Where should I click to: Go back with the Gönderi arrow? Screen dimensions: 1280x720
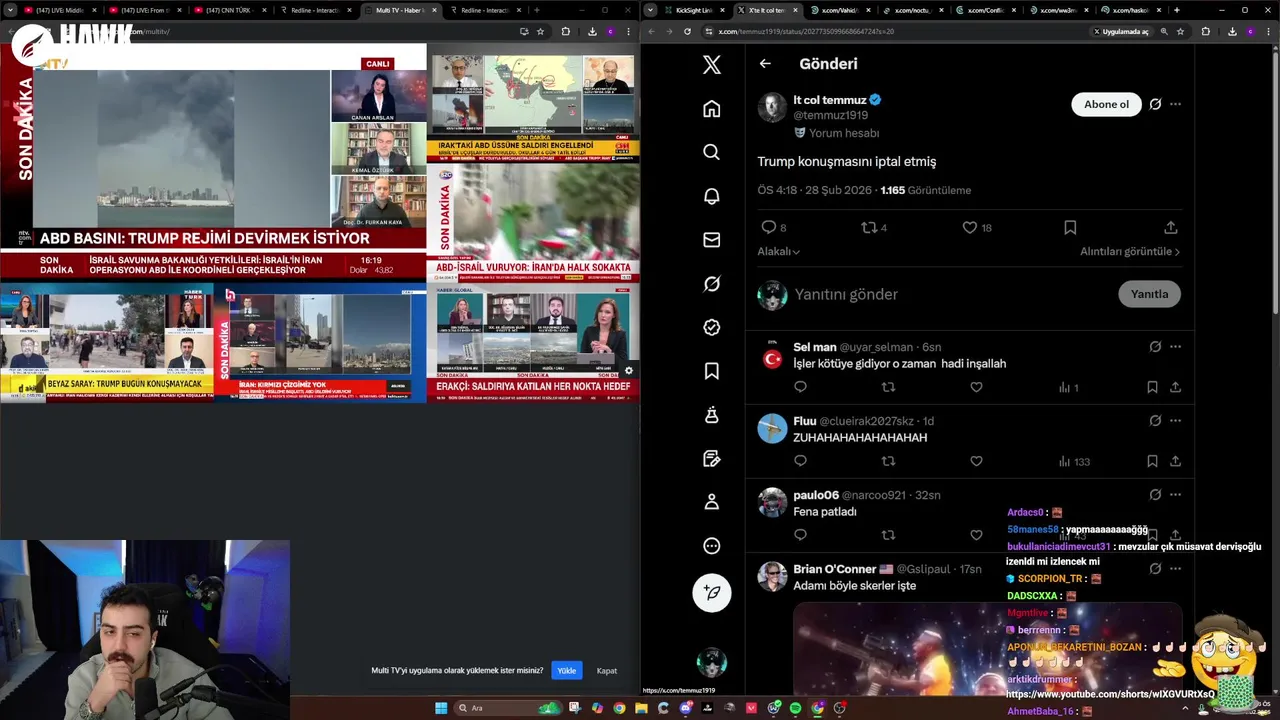point(765,64)
